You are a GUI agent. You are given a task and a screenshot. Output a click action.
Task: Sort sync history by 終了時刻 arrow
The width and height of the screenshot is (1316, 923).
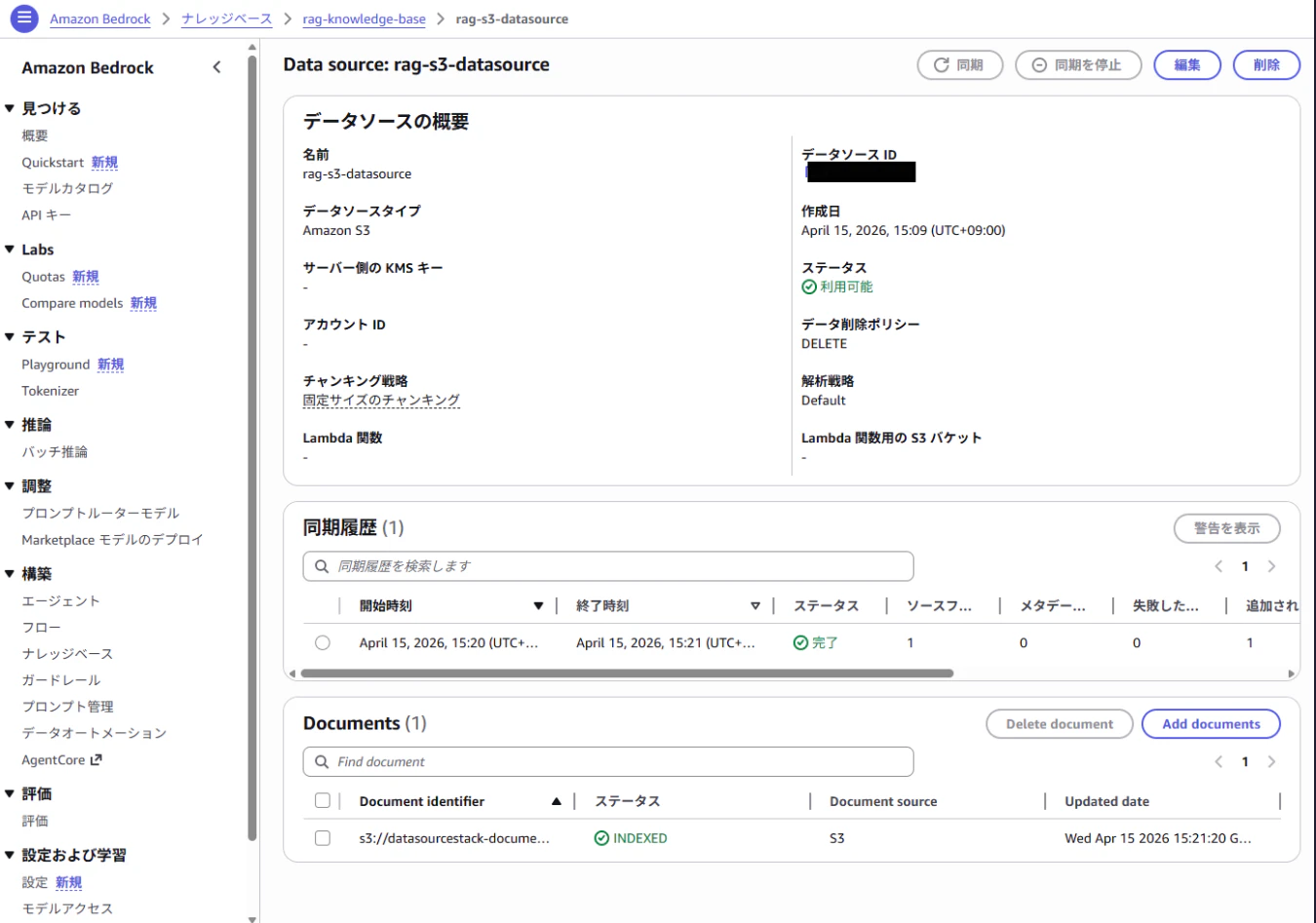(755, 606)
